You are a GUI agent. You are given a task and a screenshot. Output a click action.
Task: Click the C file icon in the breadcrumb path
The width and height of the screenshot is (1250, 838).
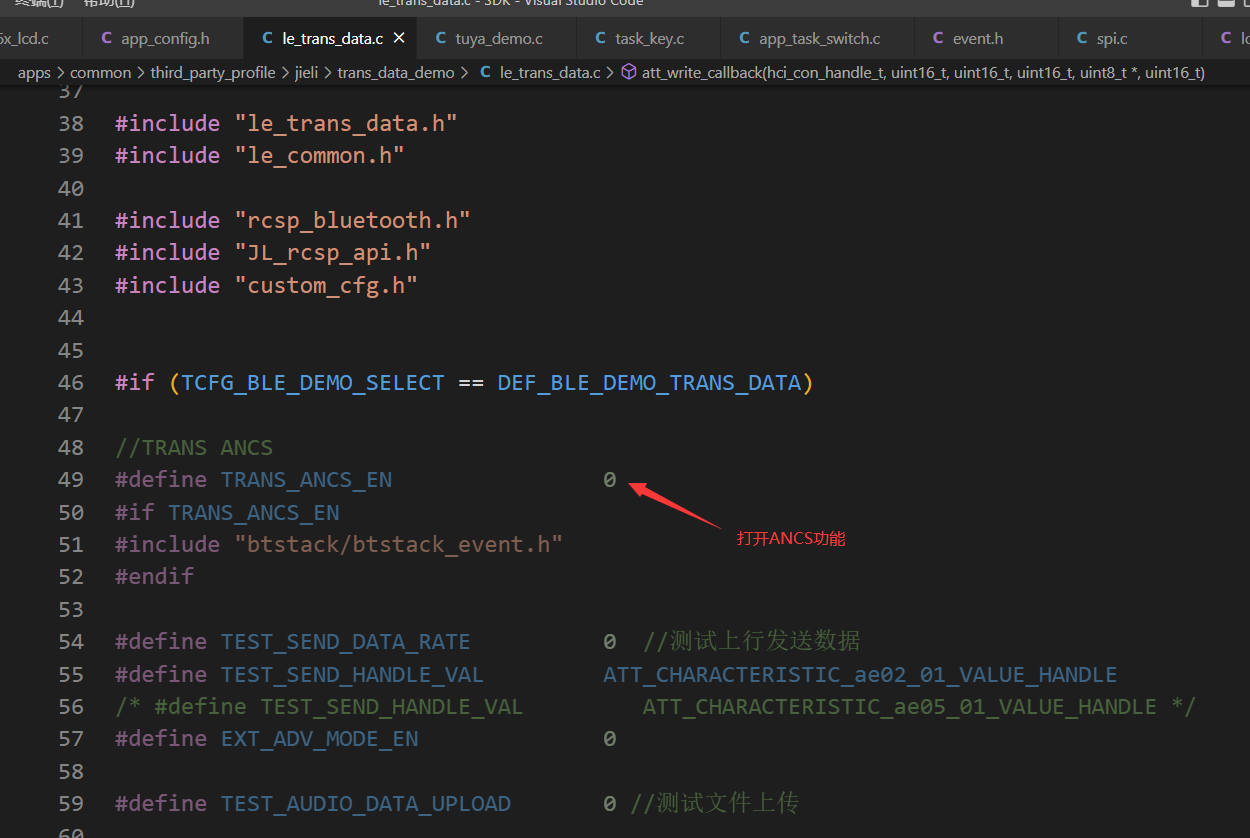(486, 72)
